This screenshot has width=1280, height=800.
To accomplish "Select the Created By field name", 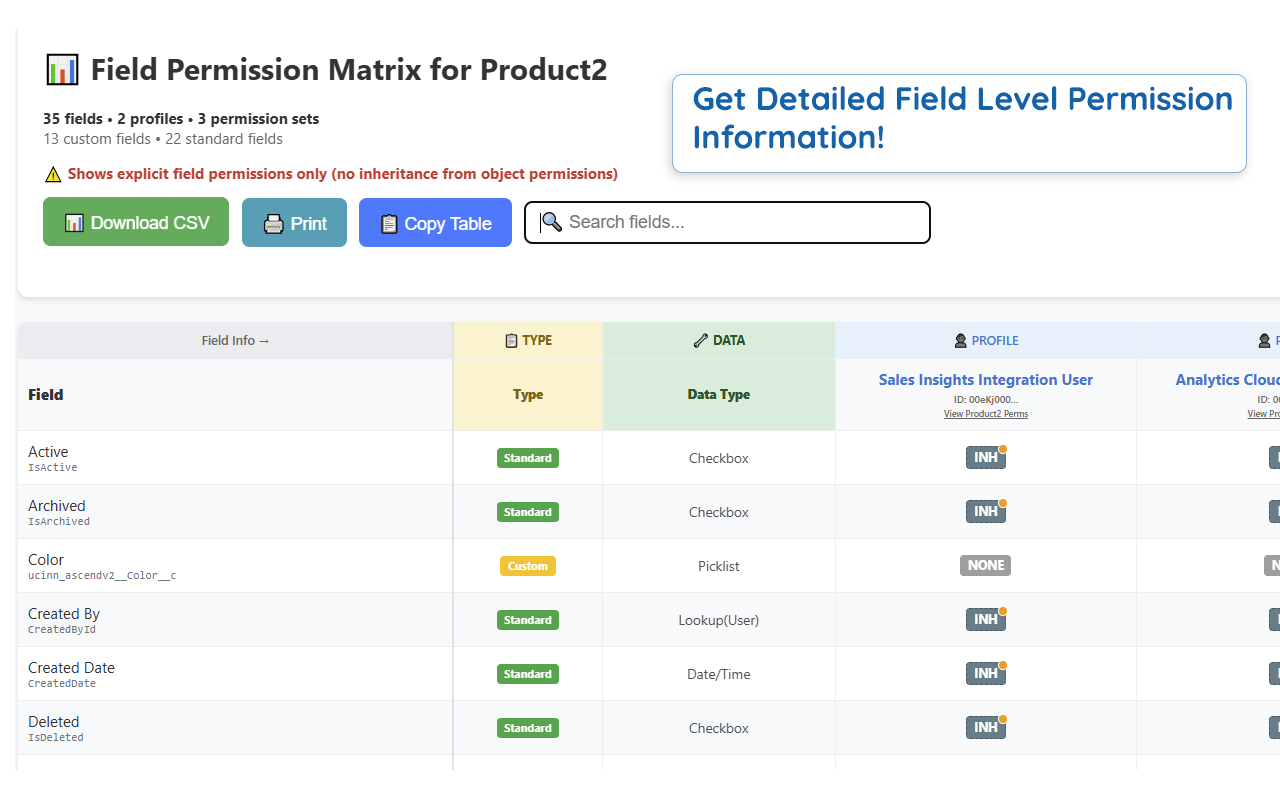I will (64, 614).
